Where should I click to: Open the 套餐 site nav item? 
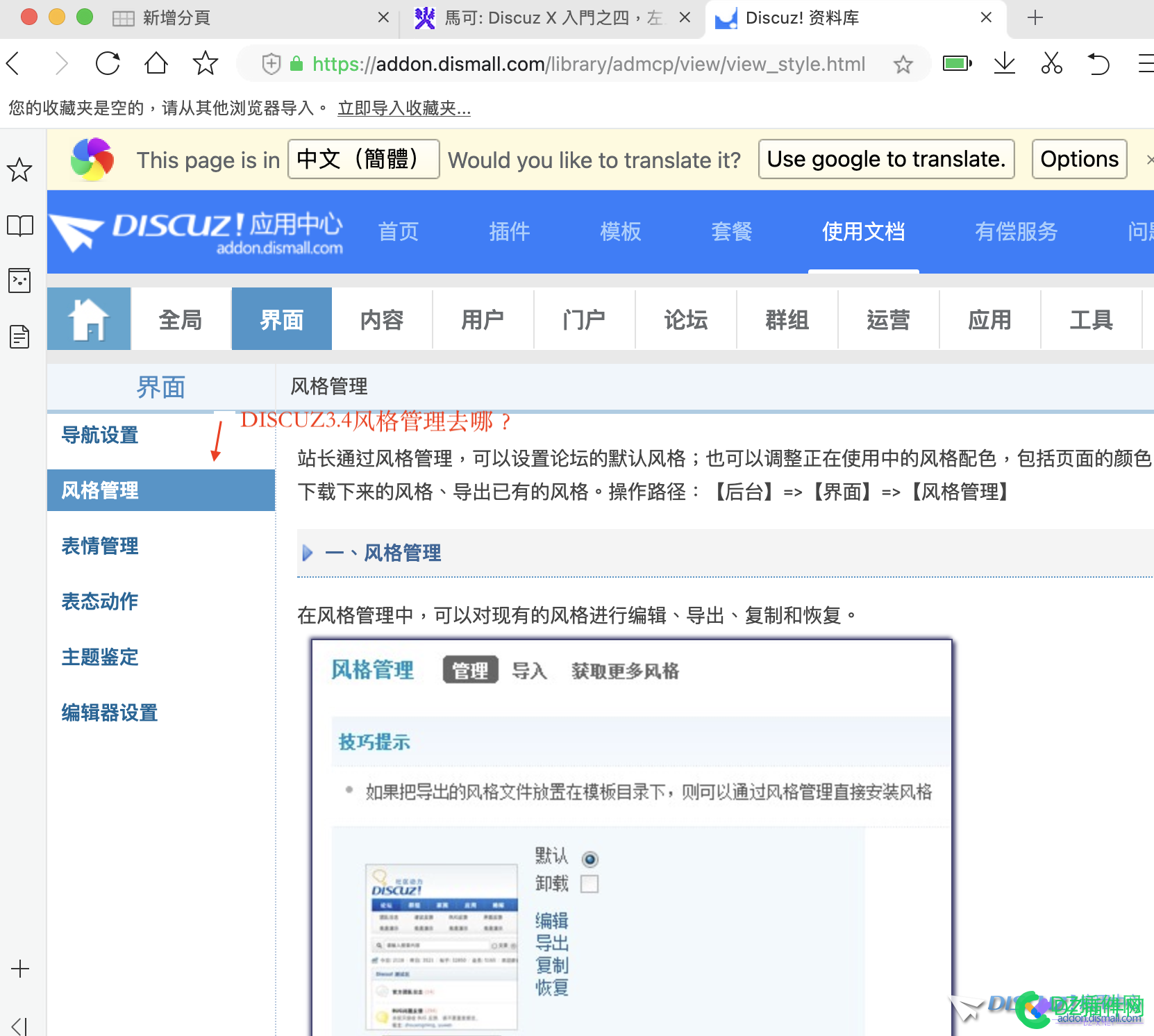[732, 231]
